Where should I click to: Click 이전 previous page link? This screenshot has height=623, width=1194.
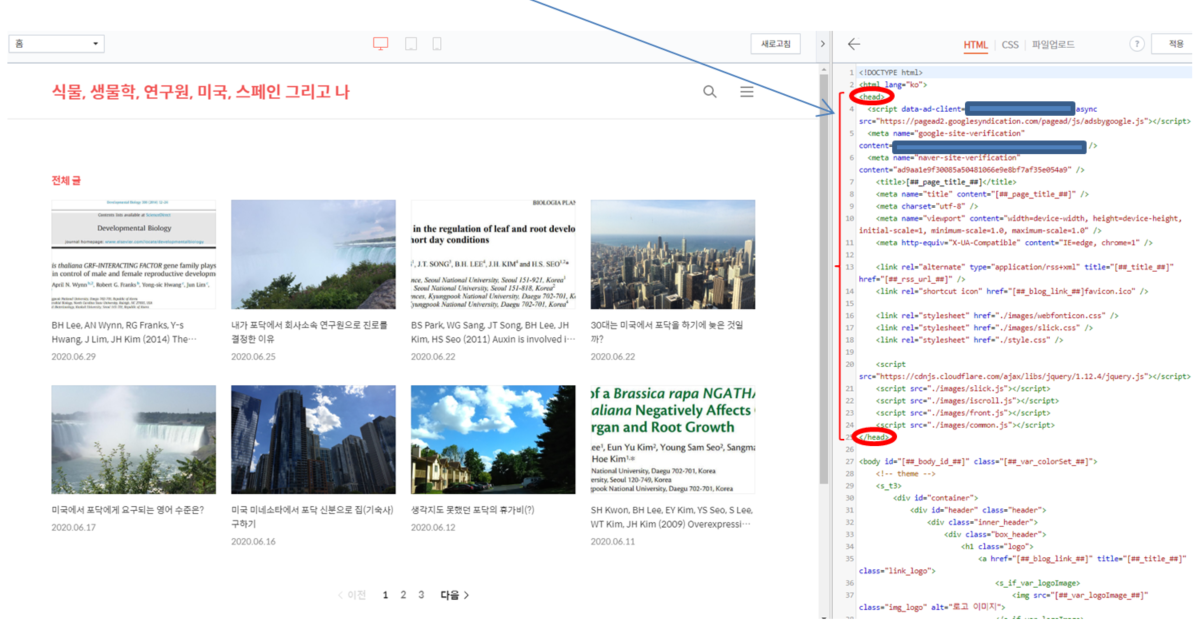click(x=352, y=596)
